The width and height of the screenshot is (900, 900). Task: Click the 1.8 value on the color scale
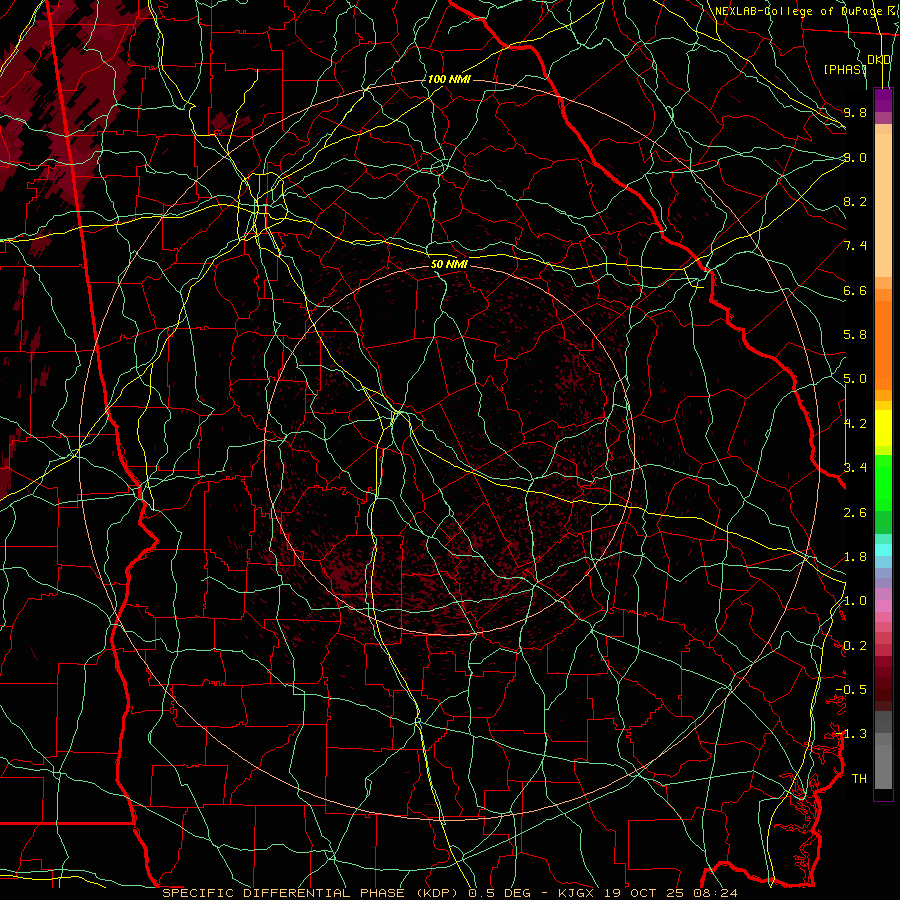pyautogui.click(x=855, y=557)
